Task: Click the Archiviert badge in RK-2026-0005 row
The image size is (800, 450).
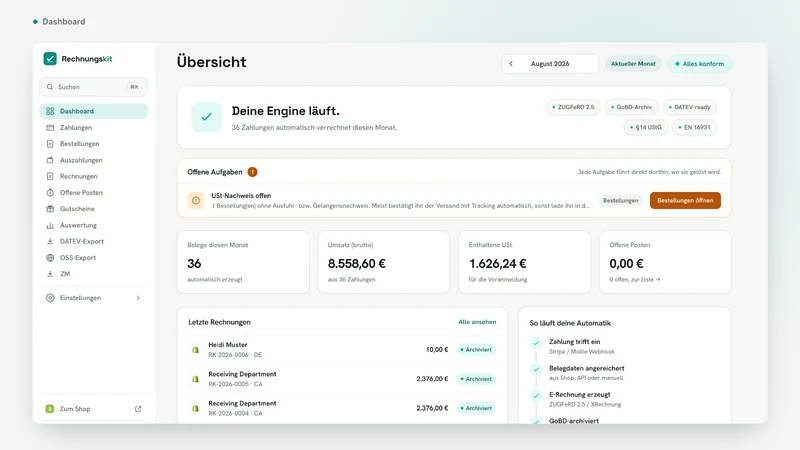Action: tap(476, 379)
